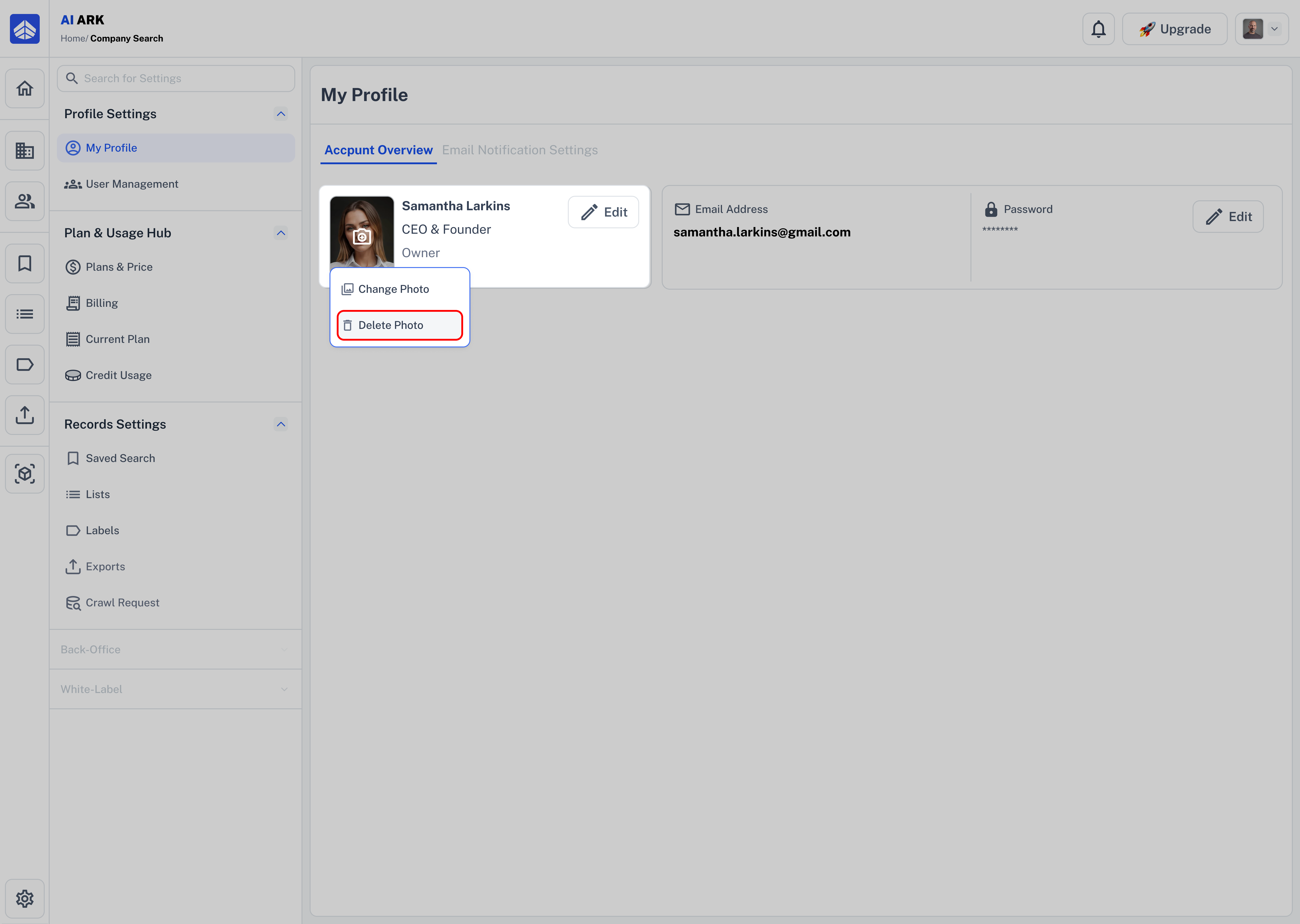
Task: Click the Samantha Larkins name
Action: 456,206
